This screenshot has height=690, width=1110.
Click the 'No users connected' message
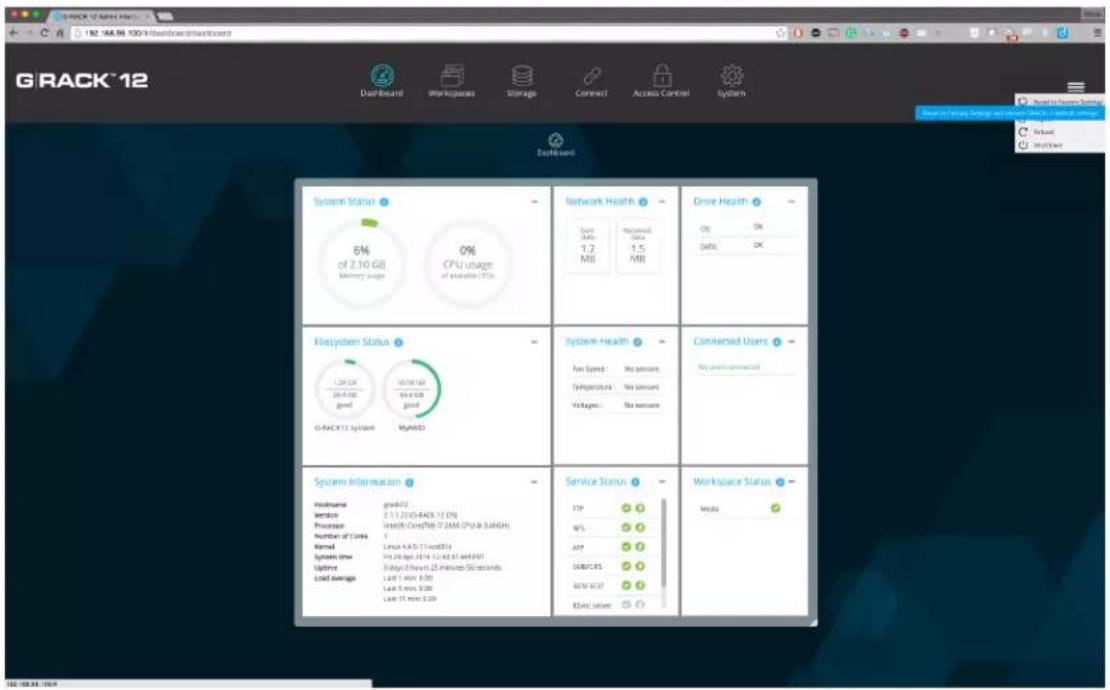[728, 367]
